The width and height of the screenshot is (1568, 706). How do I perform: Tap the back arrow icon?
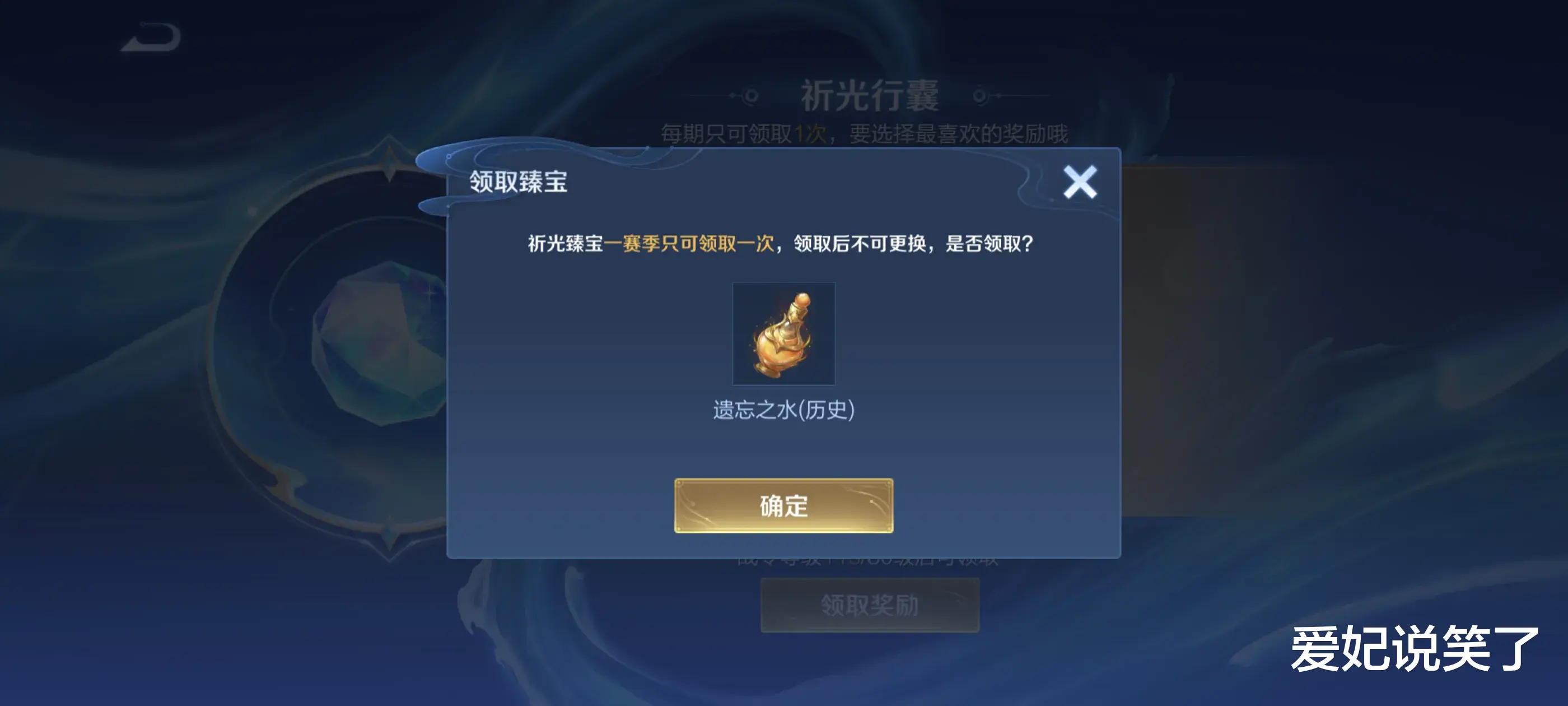click(x=151, y=37)
